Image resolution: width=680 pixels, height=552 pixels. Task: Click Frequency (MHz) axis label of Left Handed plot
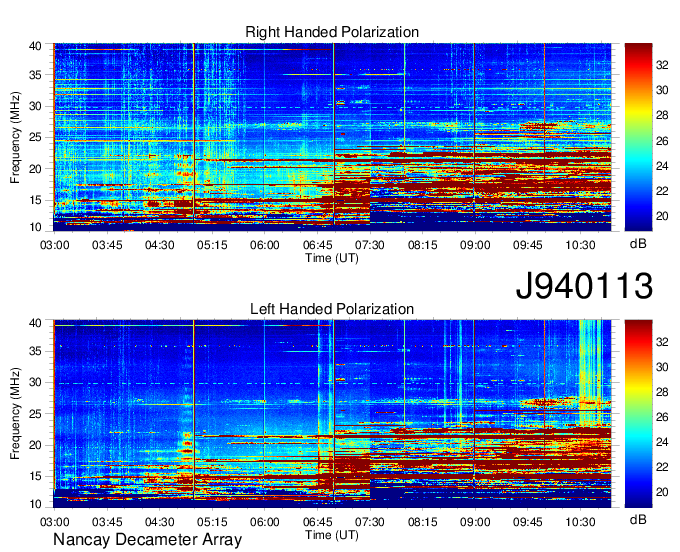[x=15, y=414]
